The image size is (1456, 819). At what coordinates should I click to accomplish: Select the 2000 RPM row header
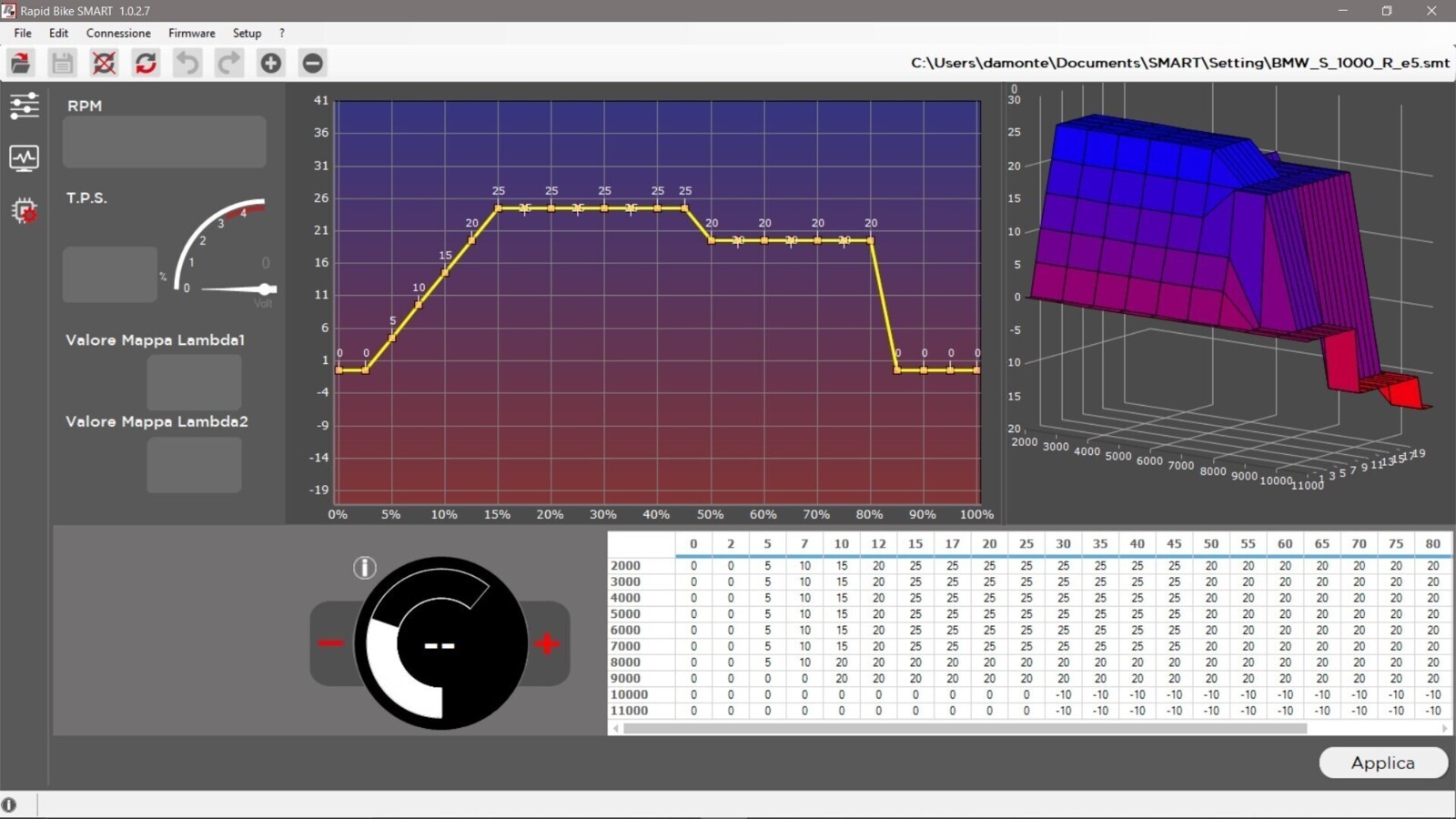(626, 566)
